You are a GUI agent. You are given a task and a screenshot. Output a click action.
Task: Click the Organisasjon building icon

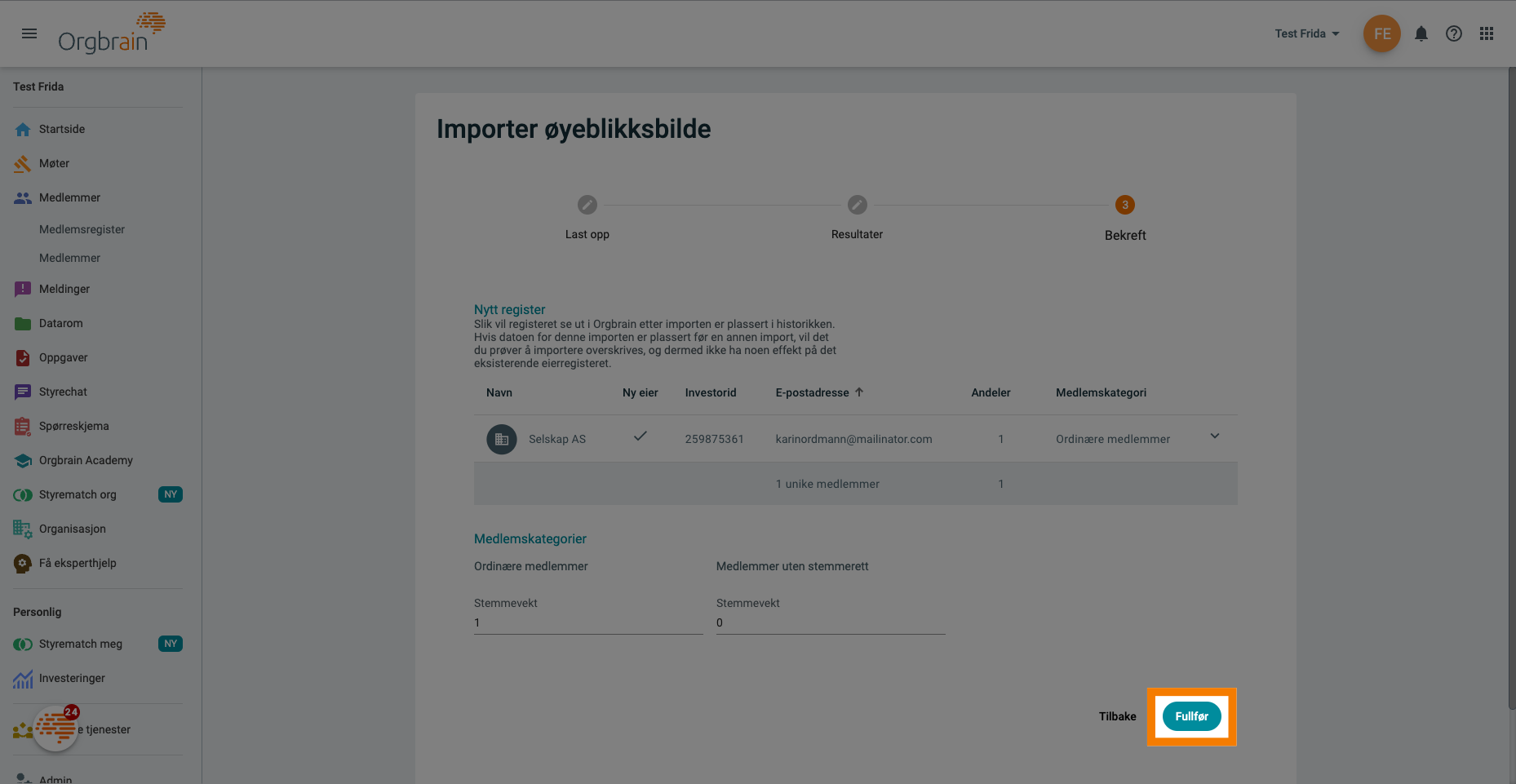(x=23, y=529)
